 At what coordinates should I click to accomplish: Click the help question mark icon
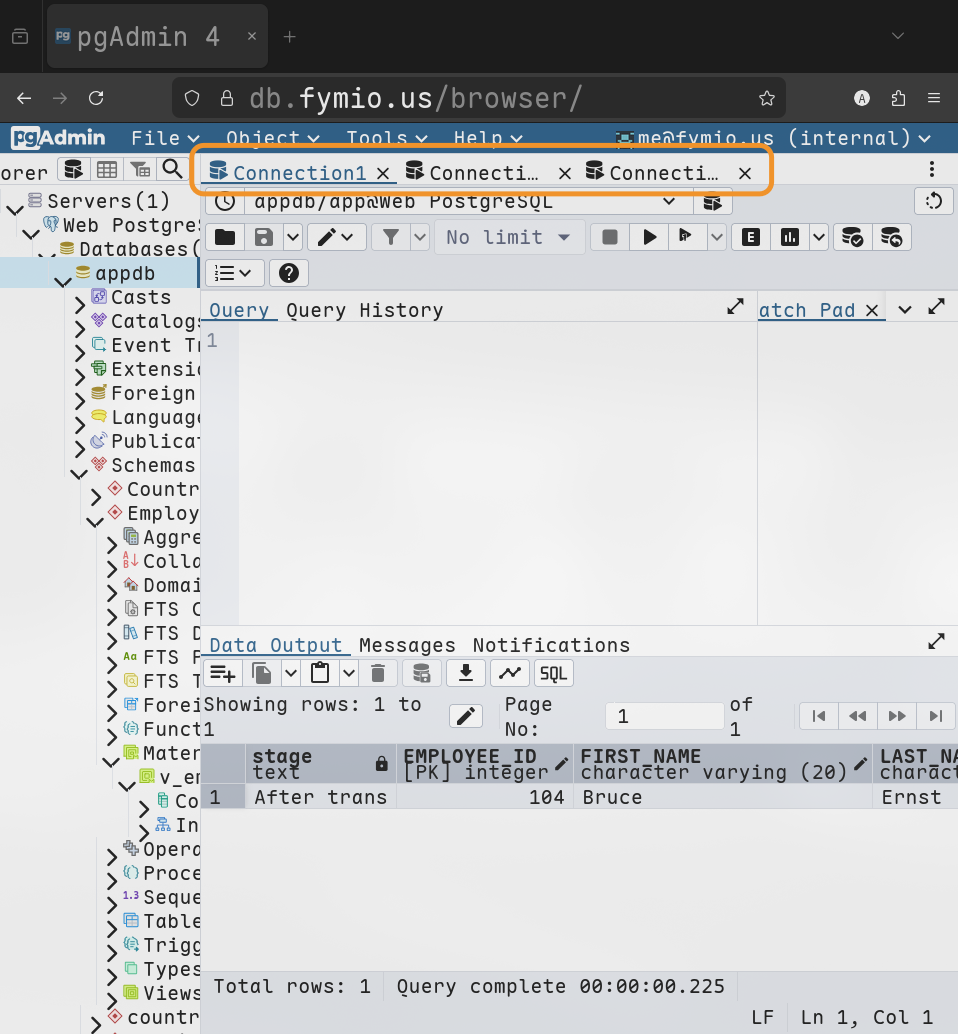tap(288, 273)
